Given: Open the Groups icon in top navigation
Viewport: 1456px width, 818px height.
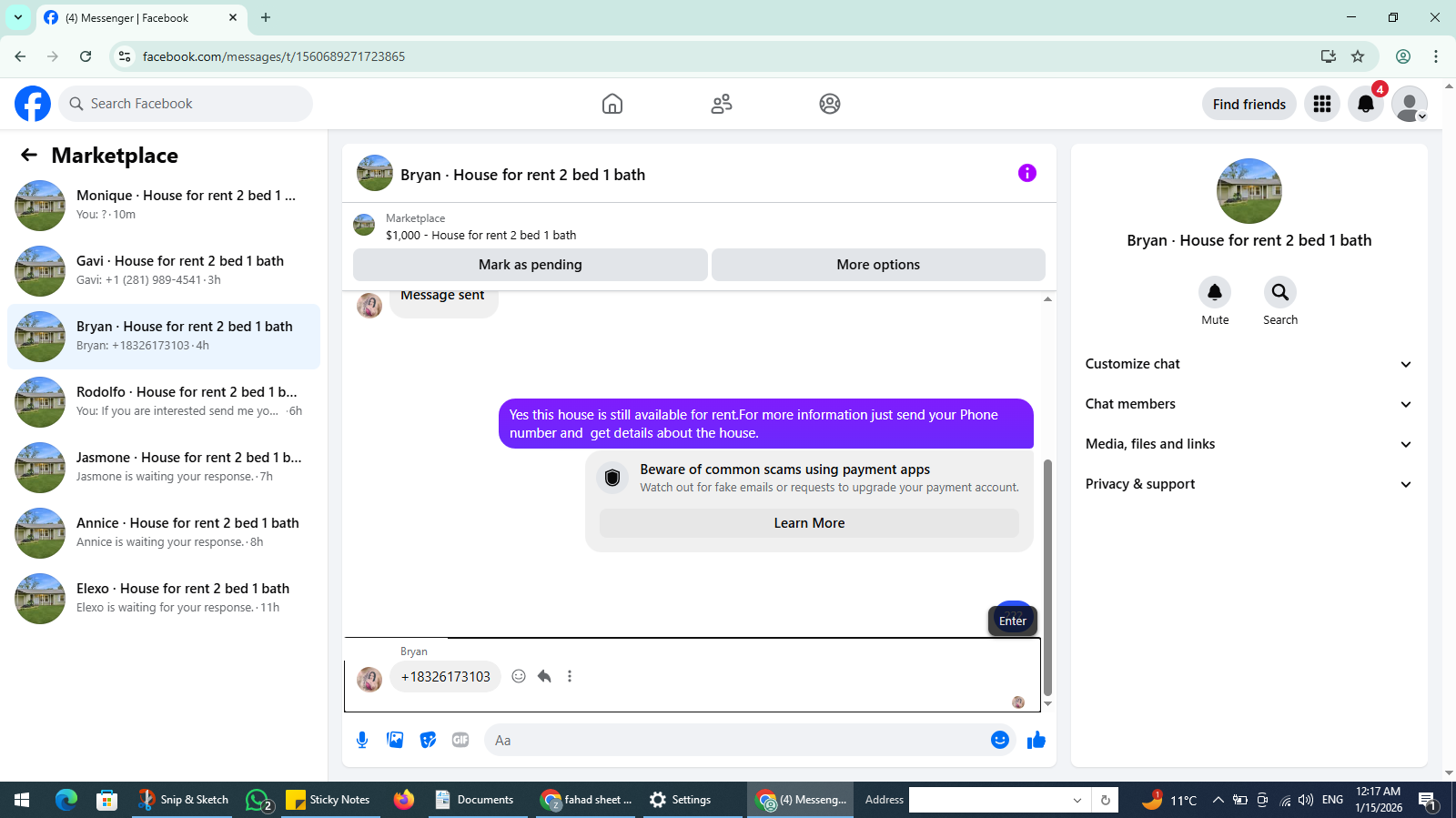Looking at the screenshot, I should point(830,104).
